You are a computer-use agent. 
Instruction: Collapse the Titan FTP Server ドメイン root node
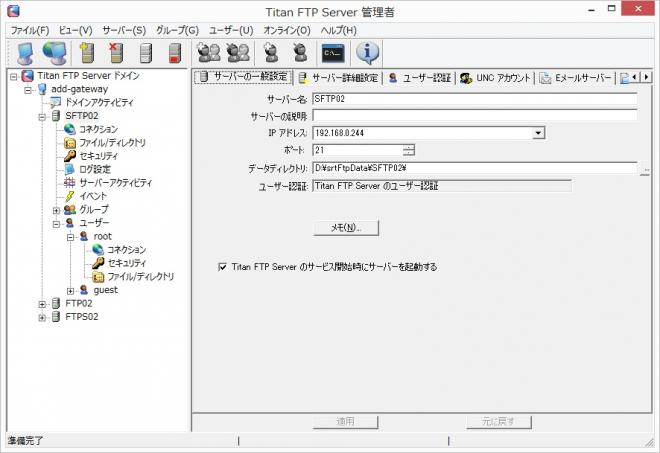[14, 77]
